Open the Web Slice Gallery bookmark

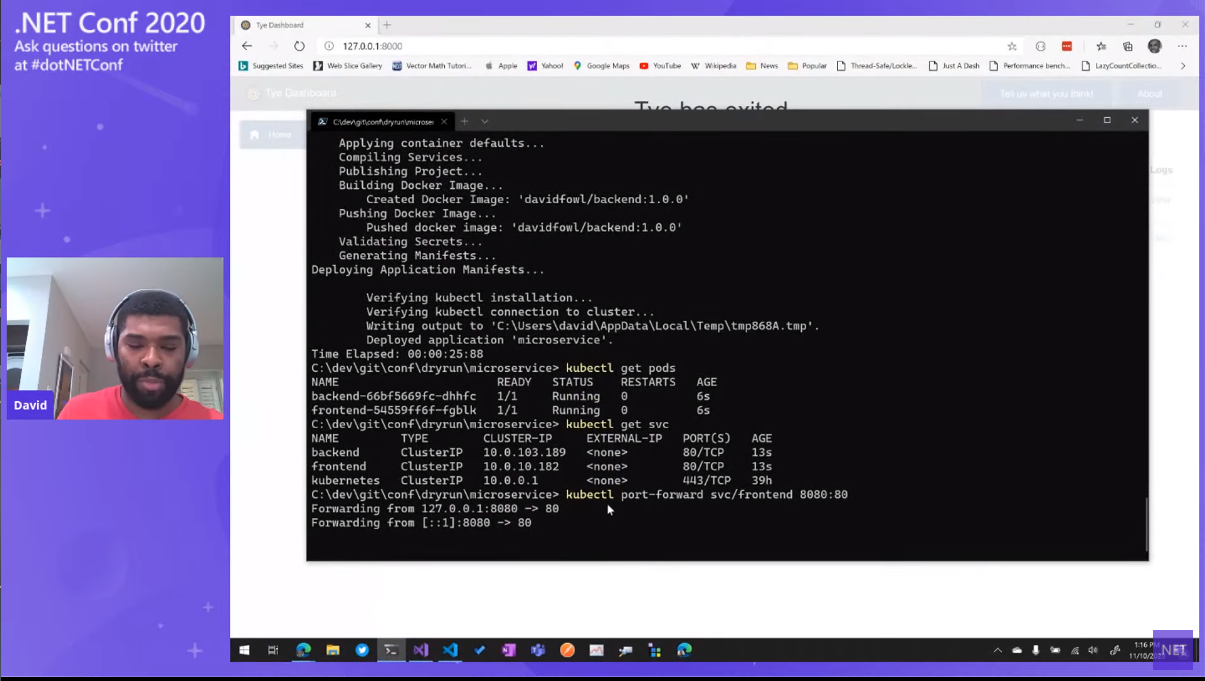click(348, 66)
